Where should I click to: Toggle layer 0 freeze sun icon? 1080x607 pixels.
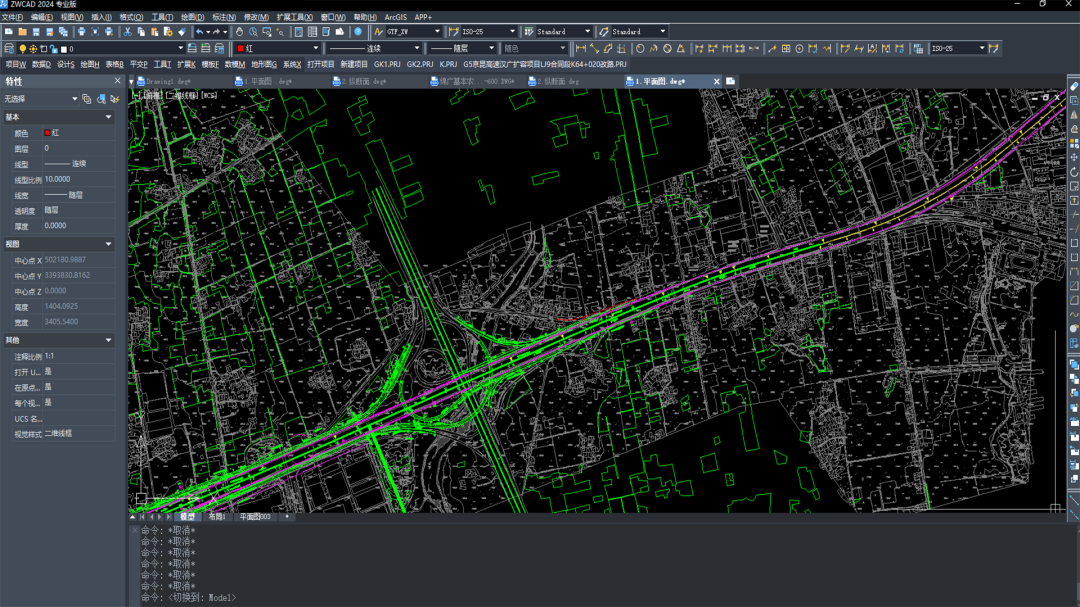click(32, 48)
